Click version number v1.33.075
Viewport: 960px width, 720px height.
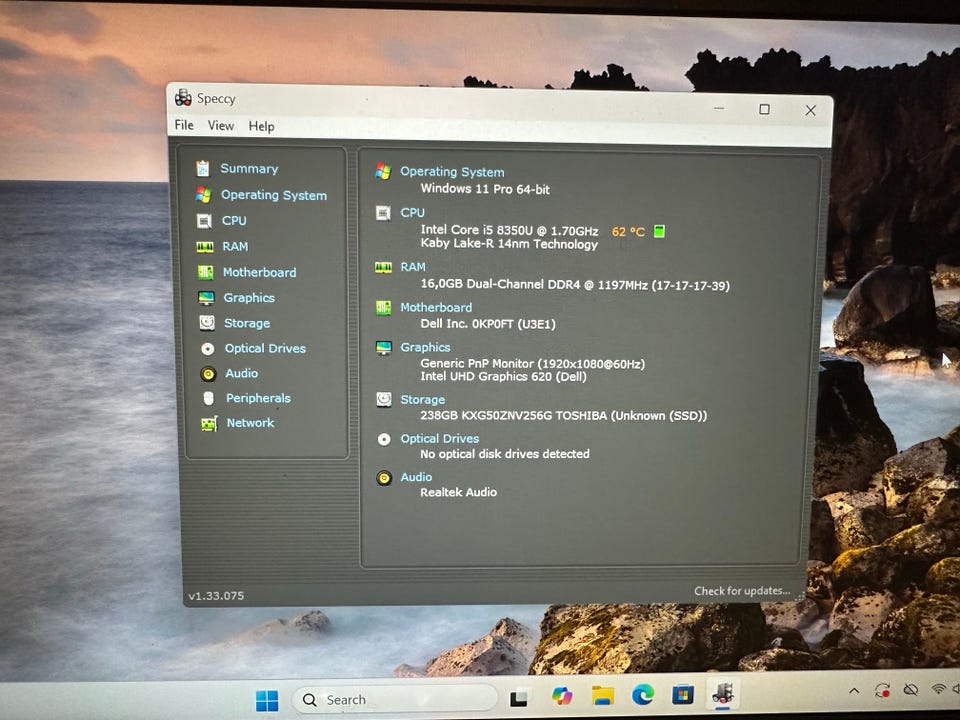click(216, 596)
